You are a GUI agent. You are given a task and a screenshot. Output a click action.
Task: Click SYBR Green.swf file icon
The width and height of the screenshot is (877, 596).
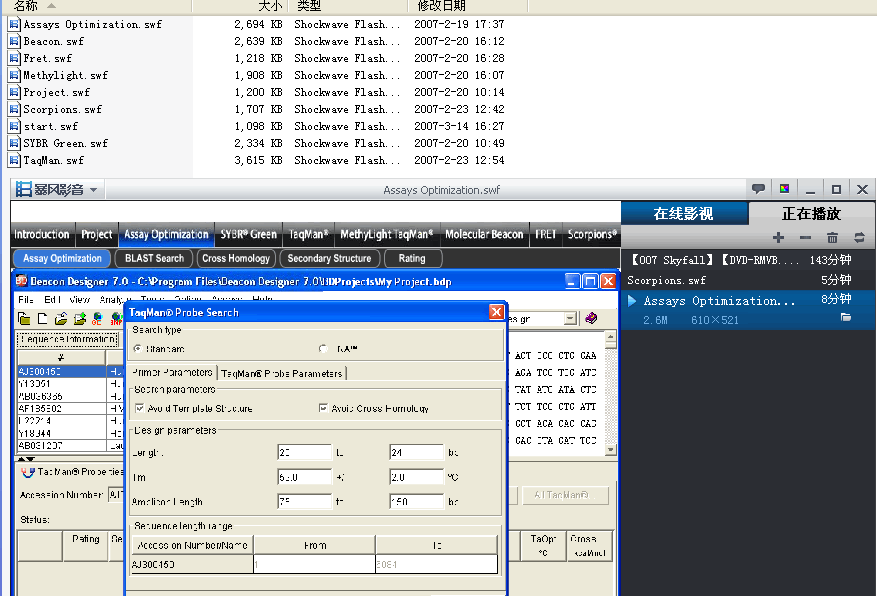pos(14,143)
